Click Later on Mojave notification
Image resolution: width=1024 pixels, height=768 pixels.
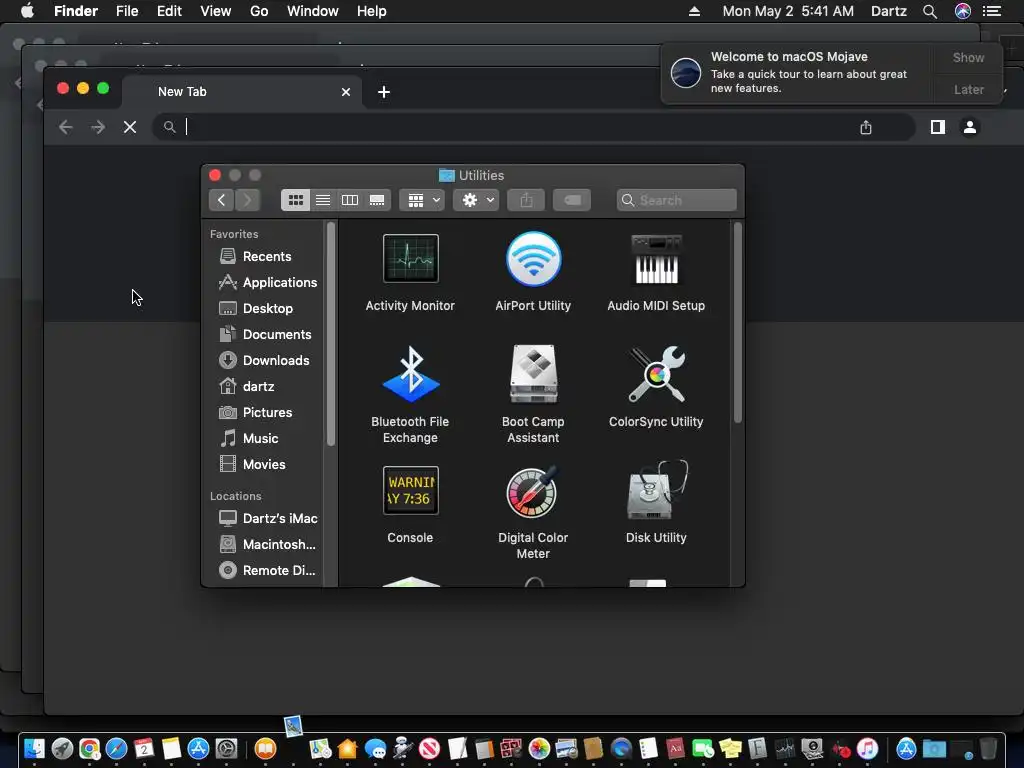click(968, 90)
